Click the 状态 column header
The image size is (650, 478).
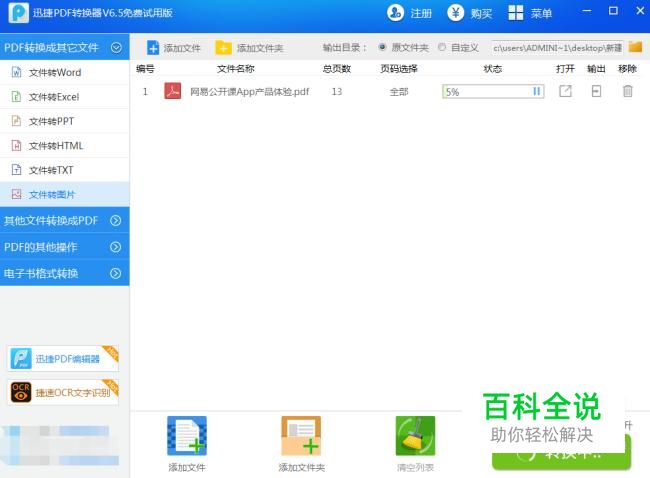(x=492, y=69)
